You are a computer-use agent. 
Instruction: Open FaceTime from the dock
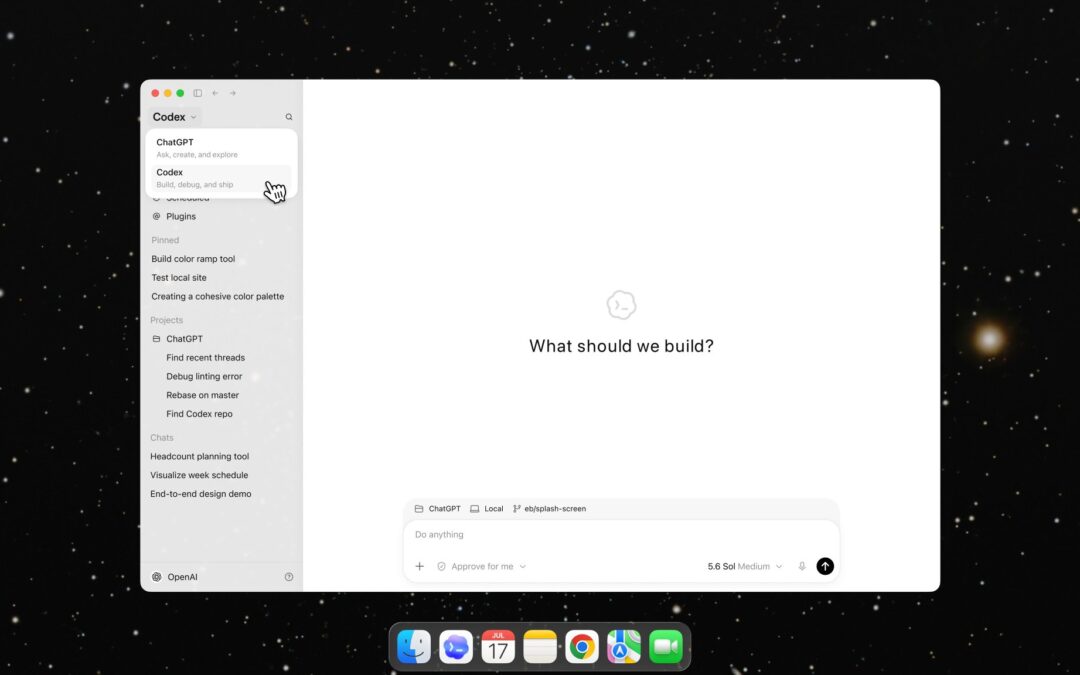[x=666, y=647]
